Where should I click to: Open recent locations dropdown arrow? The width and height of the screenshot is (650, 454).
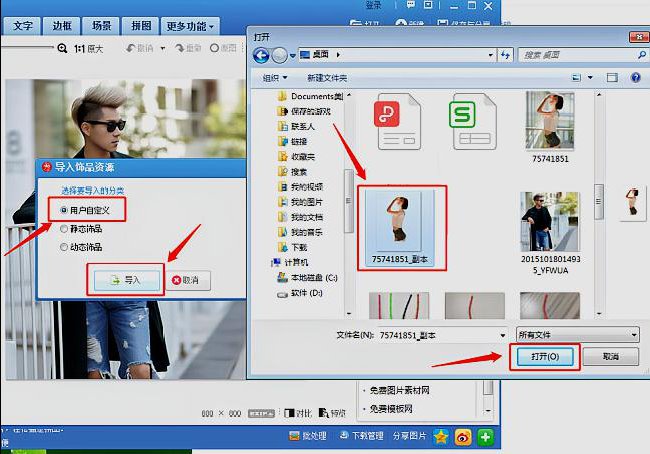293,55
